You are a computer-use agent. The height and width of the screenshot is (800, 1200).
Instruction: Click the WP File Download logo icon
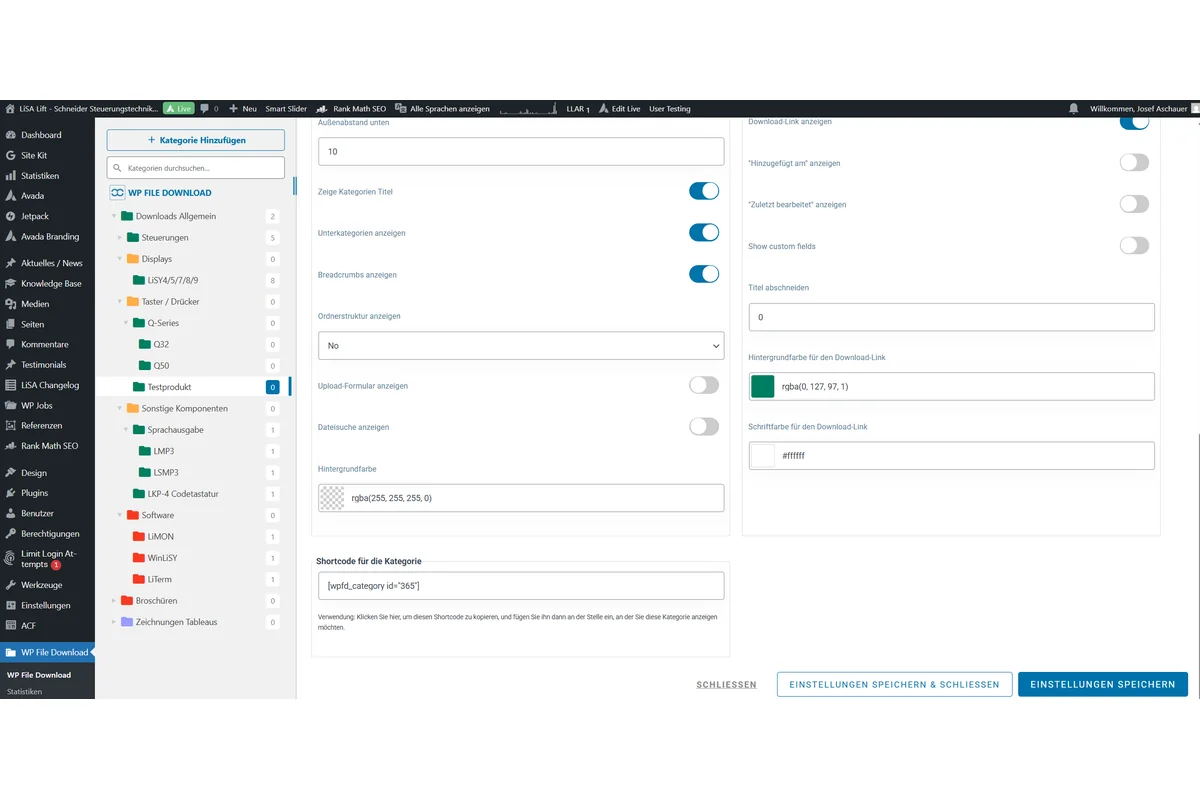118,193
